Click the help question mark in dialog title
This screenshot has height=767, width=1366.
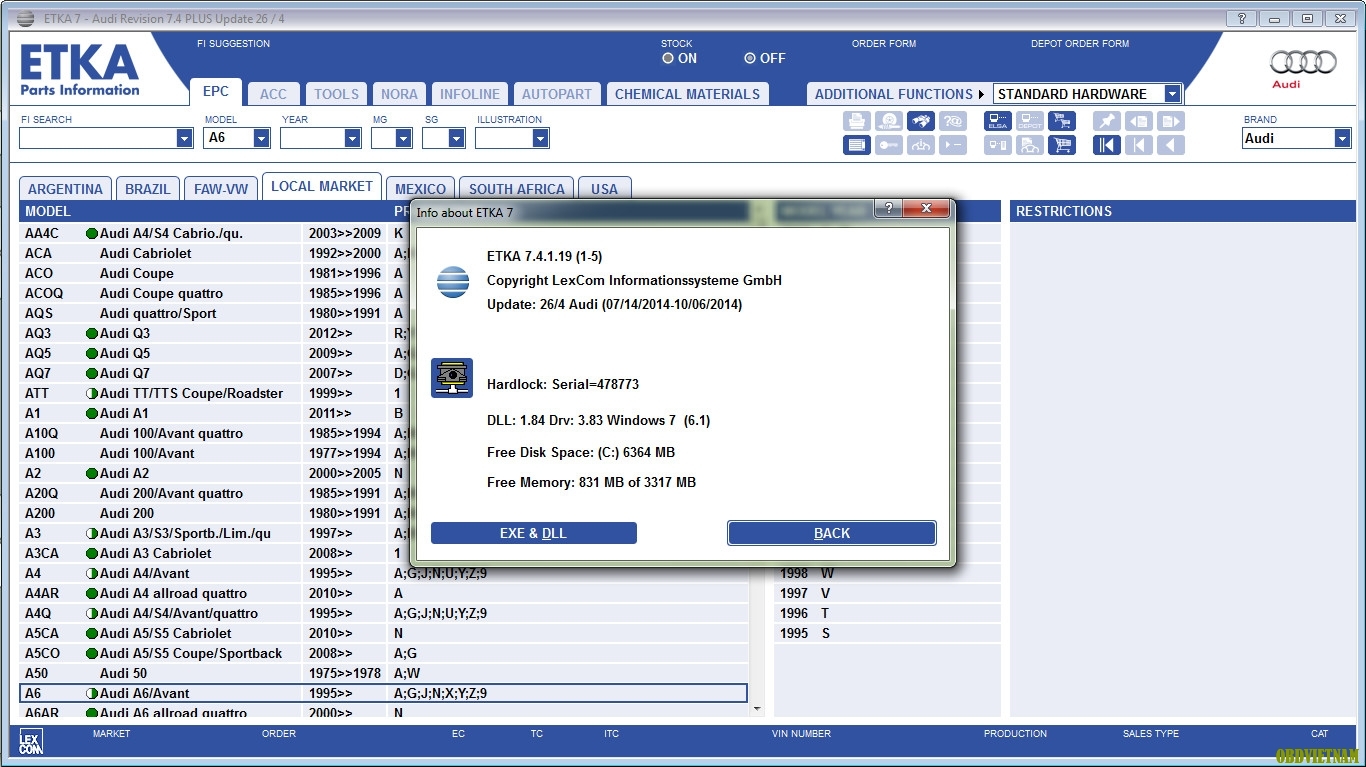click(x=888, y=208)
